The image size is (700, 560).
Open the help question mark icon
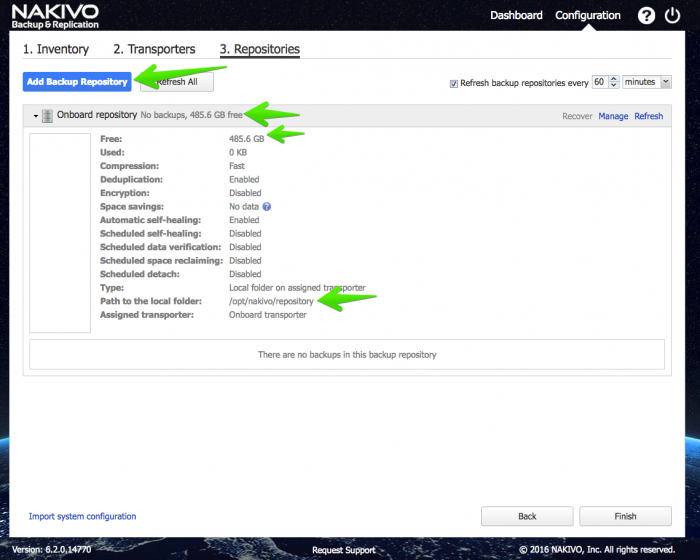[x=646, y=16]
